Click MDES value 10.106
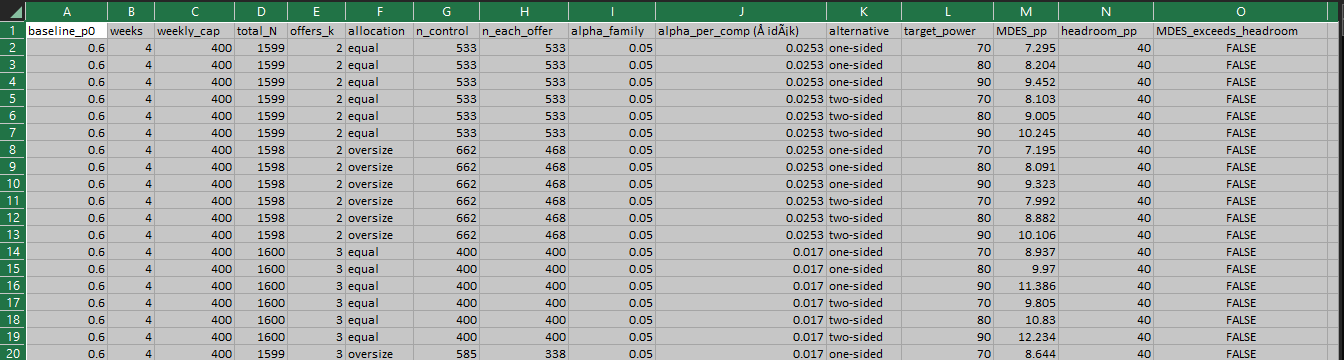The width and height of the screenshot is (1344, 360). pyautogui.click(x=1026, y=235)
